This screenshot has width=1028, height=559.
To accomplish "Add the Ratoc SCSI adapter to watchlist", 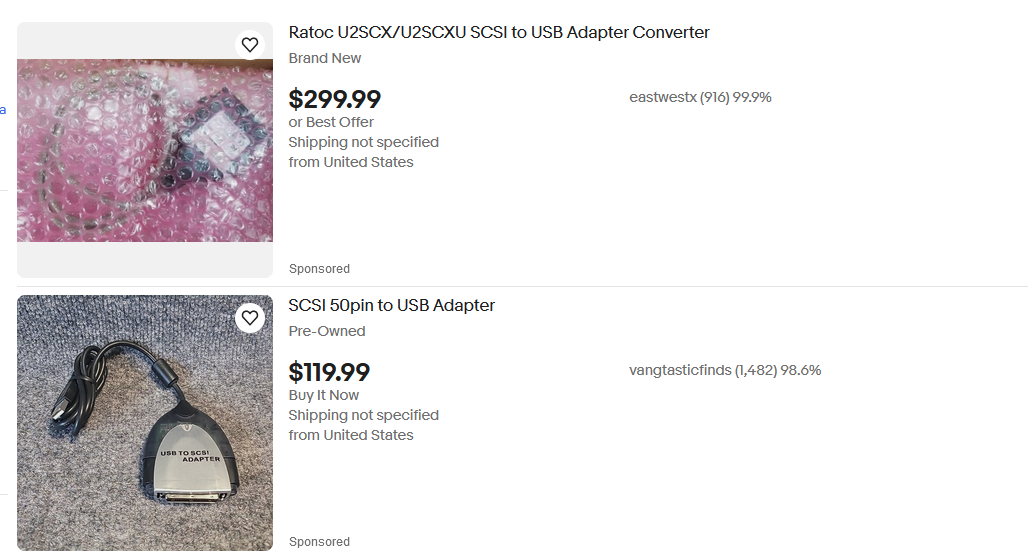I will [250, 45].
